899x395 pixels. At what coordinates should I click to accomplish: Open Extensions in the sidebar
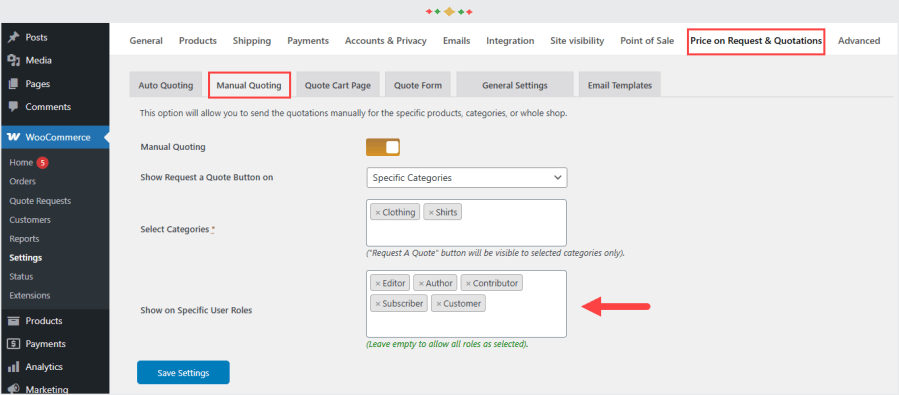pyautogui.click(x=30, y=295)
